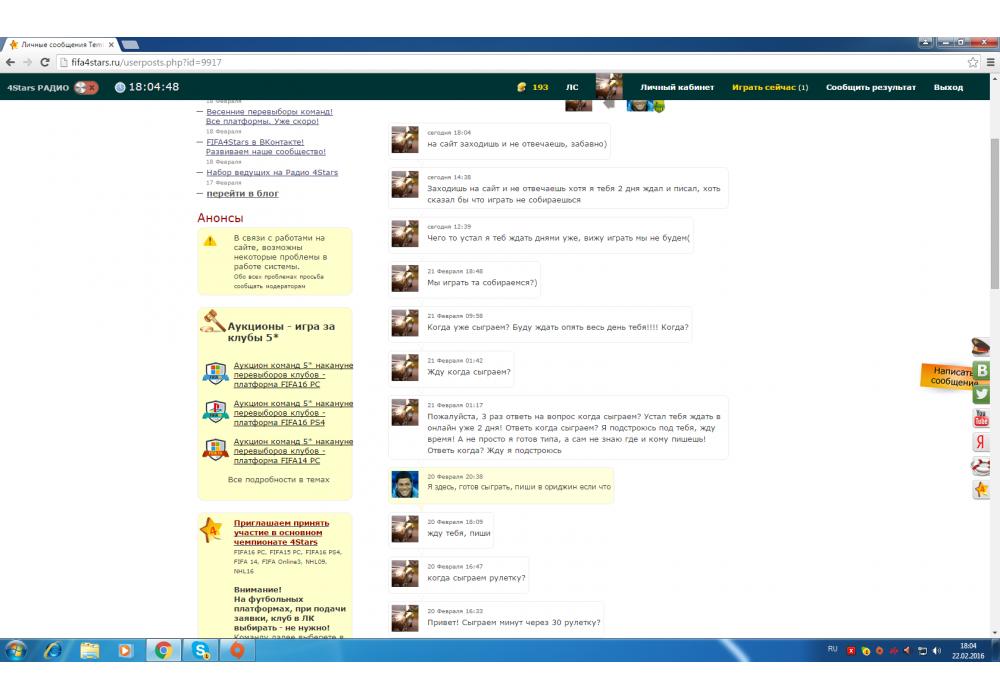
Task: Click the lifebuoy help icon
Action: pos(982,466)
